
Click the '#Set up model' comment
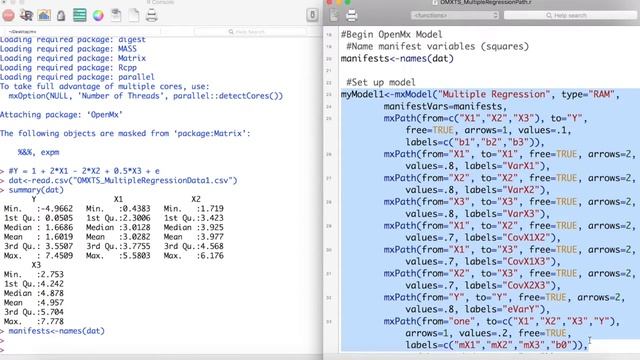tap(380, 82)
